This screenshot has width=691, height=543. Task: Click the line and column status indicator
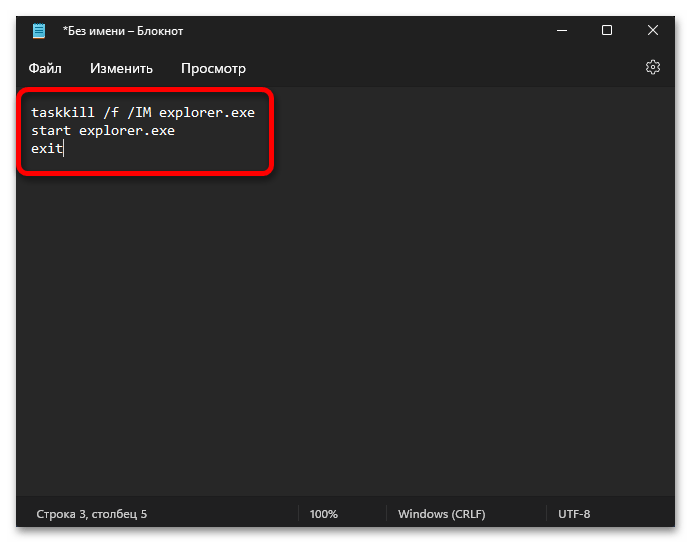tap(92, 514)
